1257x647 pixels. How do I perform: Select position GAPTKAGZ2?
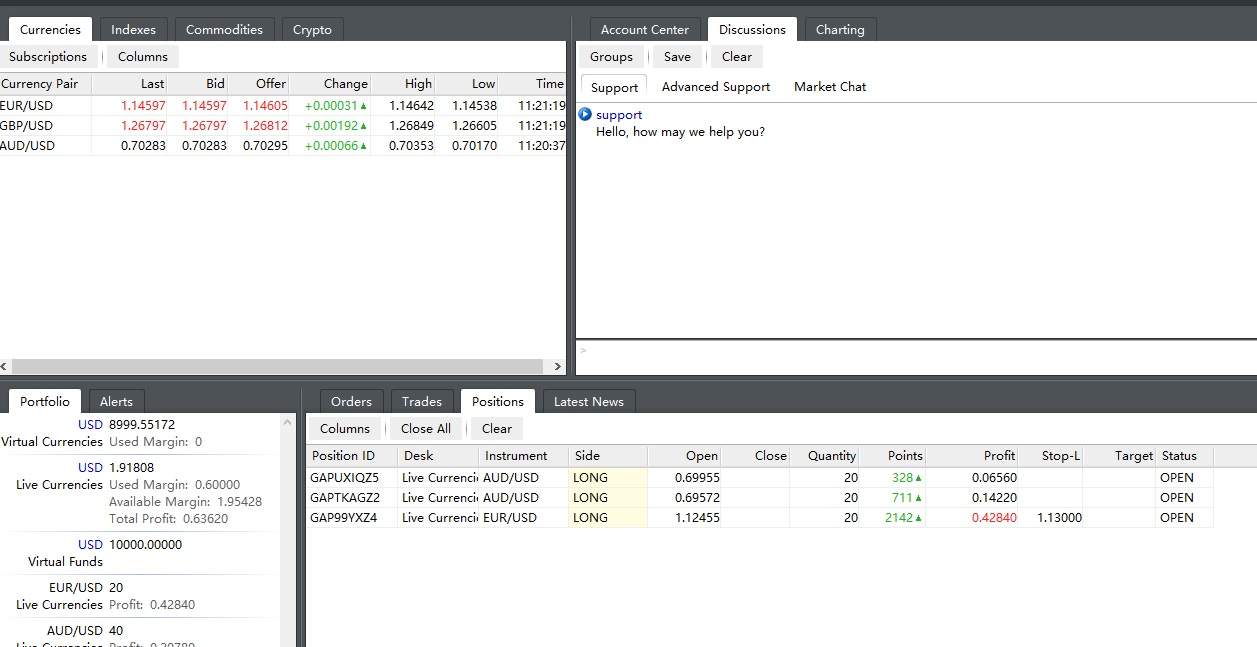760,497
